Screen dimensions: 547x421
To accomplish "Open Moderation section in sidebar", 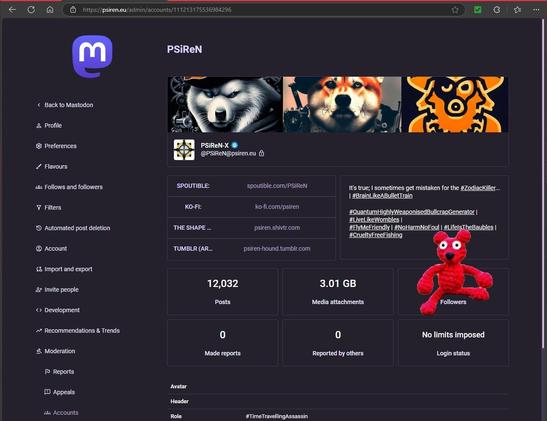I will 55,351.
